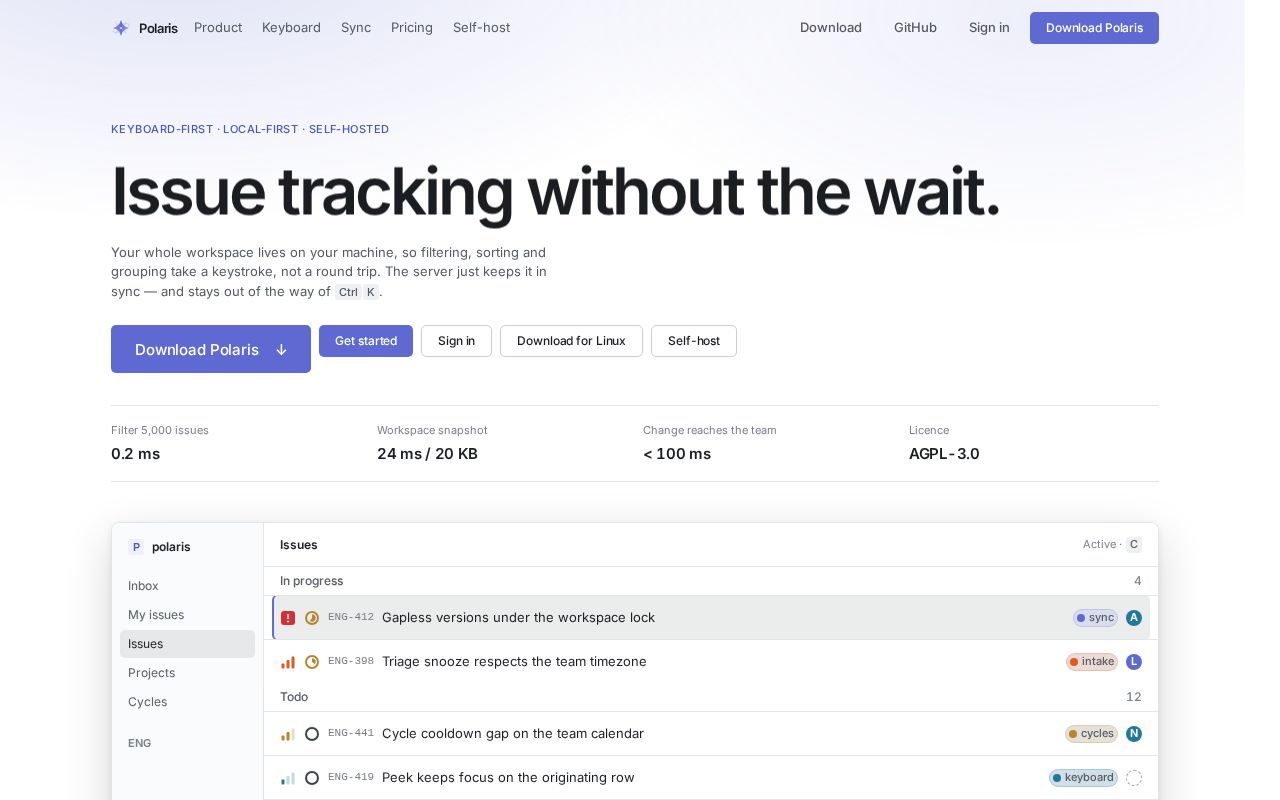Click the polaris workspace name
Screen dimensions: 1280x800
point(171,547)
